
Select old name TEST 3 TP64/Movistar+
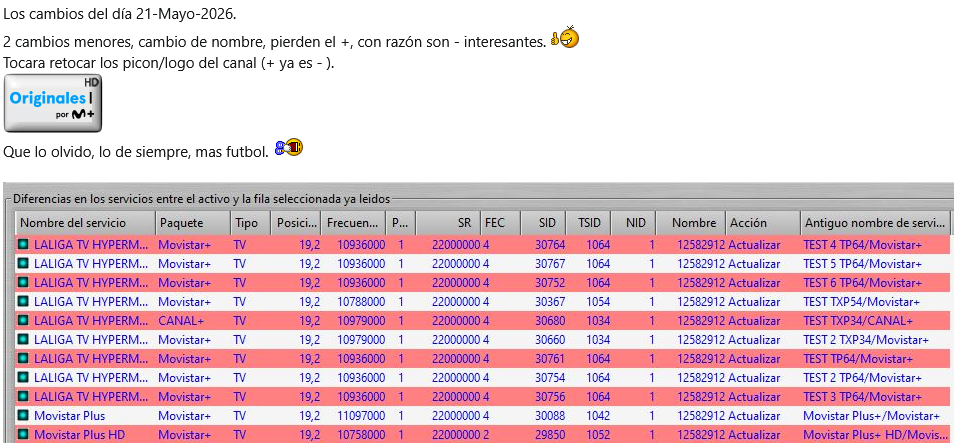pyautogui.click(x=862, y=396)
